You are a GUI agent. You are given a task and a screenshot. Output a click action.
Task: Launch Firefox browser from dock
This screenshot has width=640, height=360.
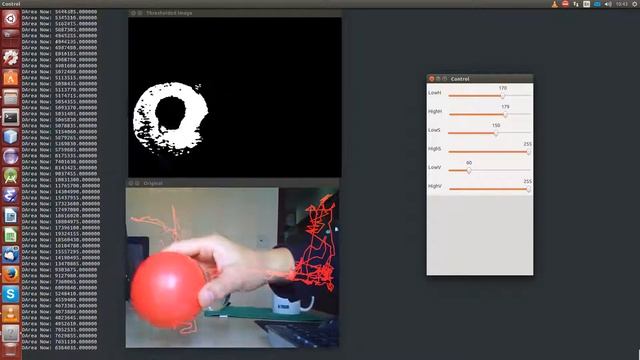tap(11, 275)
